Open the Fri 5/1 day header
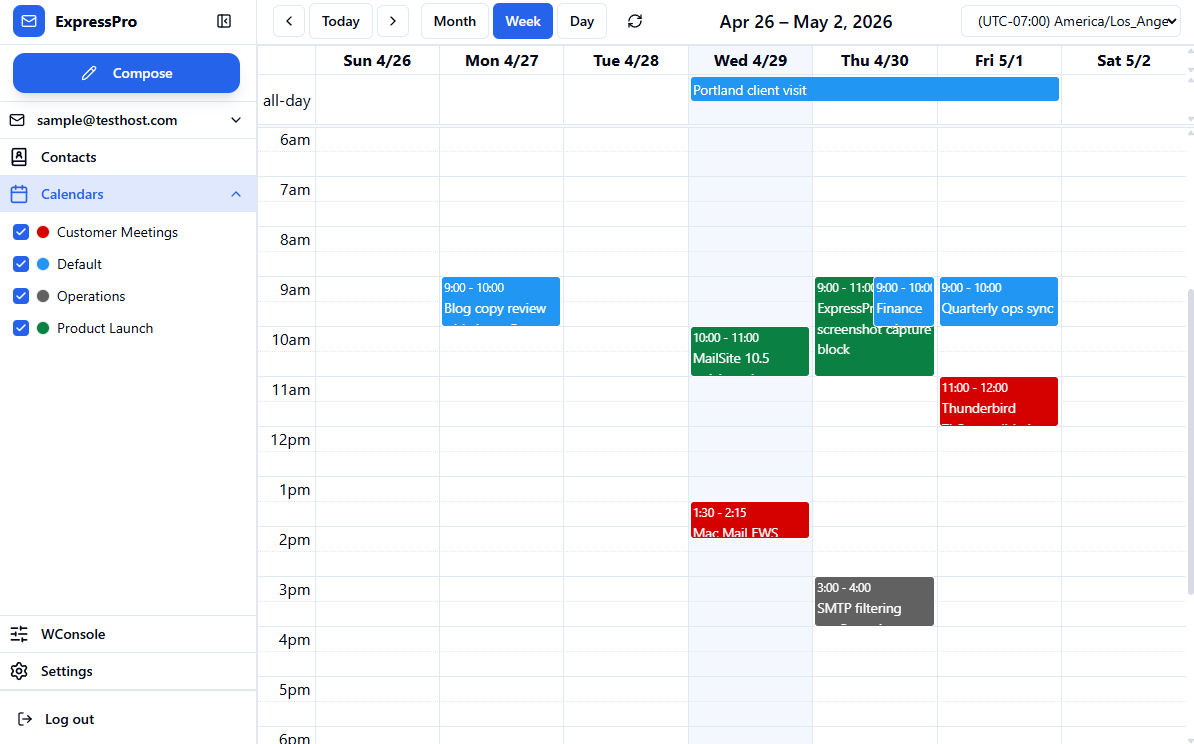 (999, 61)
